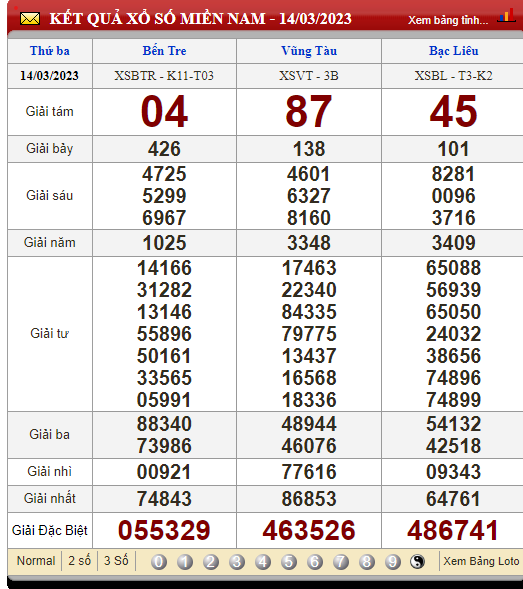The width and height of the screenshot is (523, 589).
Task: Click giải sáu number 6327
Action: pyautogui.click(x=309, y=196)
